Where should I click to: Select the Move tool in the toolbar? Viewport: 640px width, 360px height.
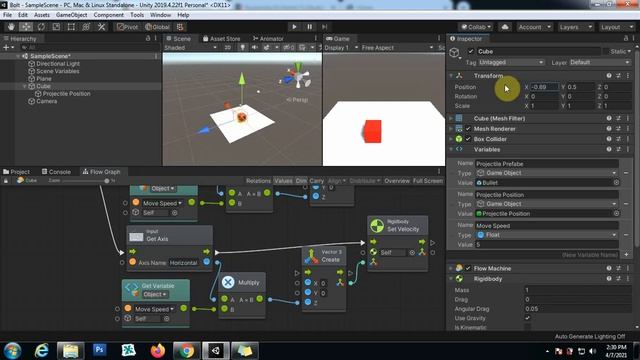[26, 27]
